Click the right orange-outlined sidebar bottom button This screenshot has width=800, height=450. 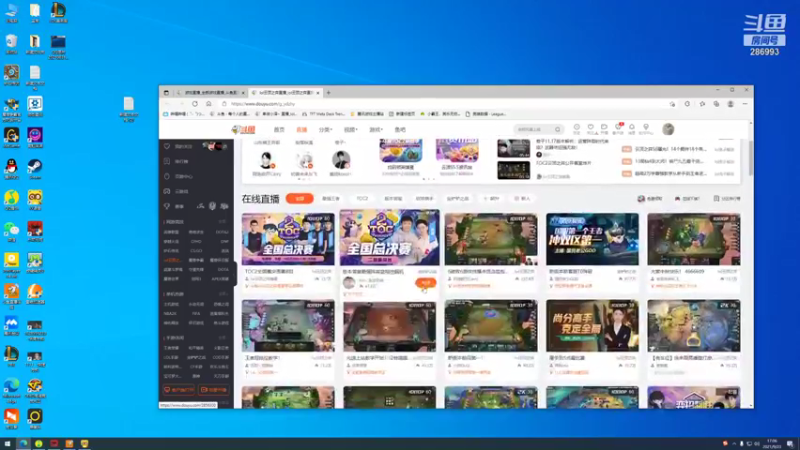(214, 390)
